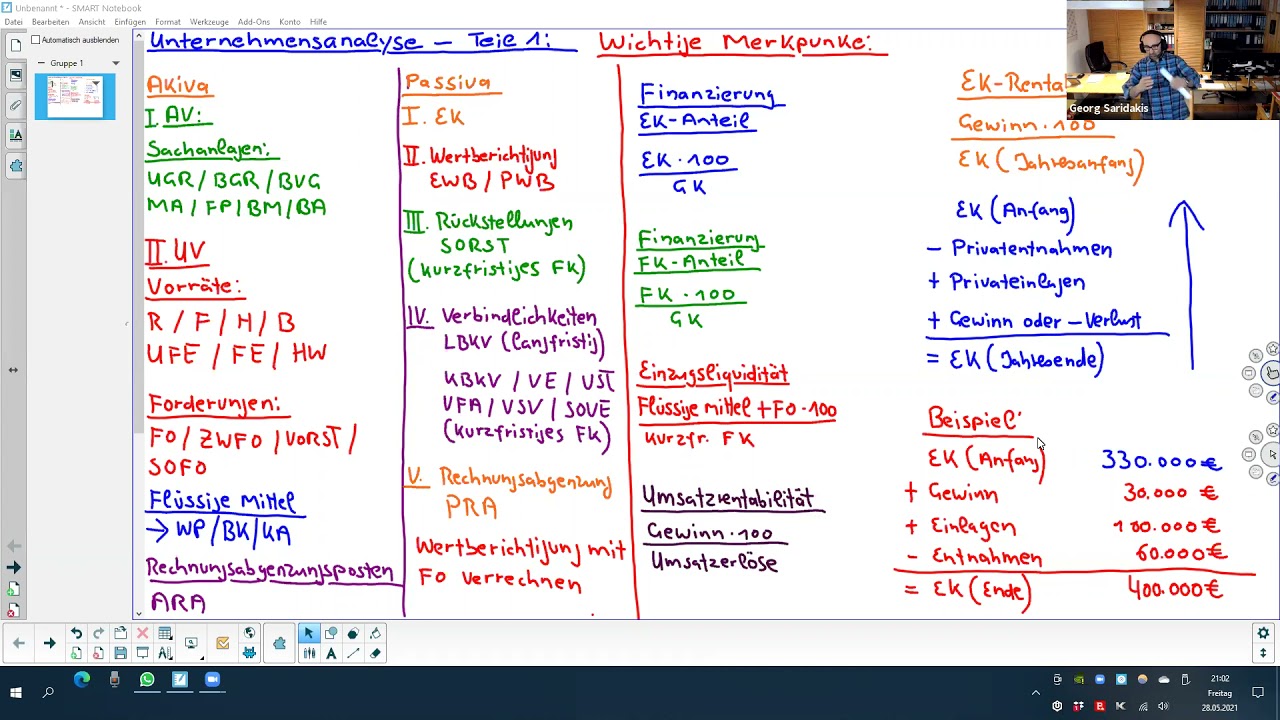The height and width of the screenshot is (720, 1280).
Task: Open Windows taskbar search
Action: [x=48, y=692]
